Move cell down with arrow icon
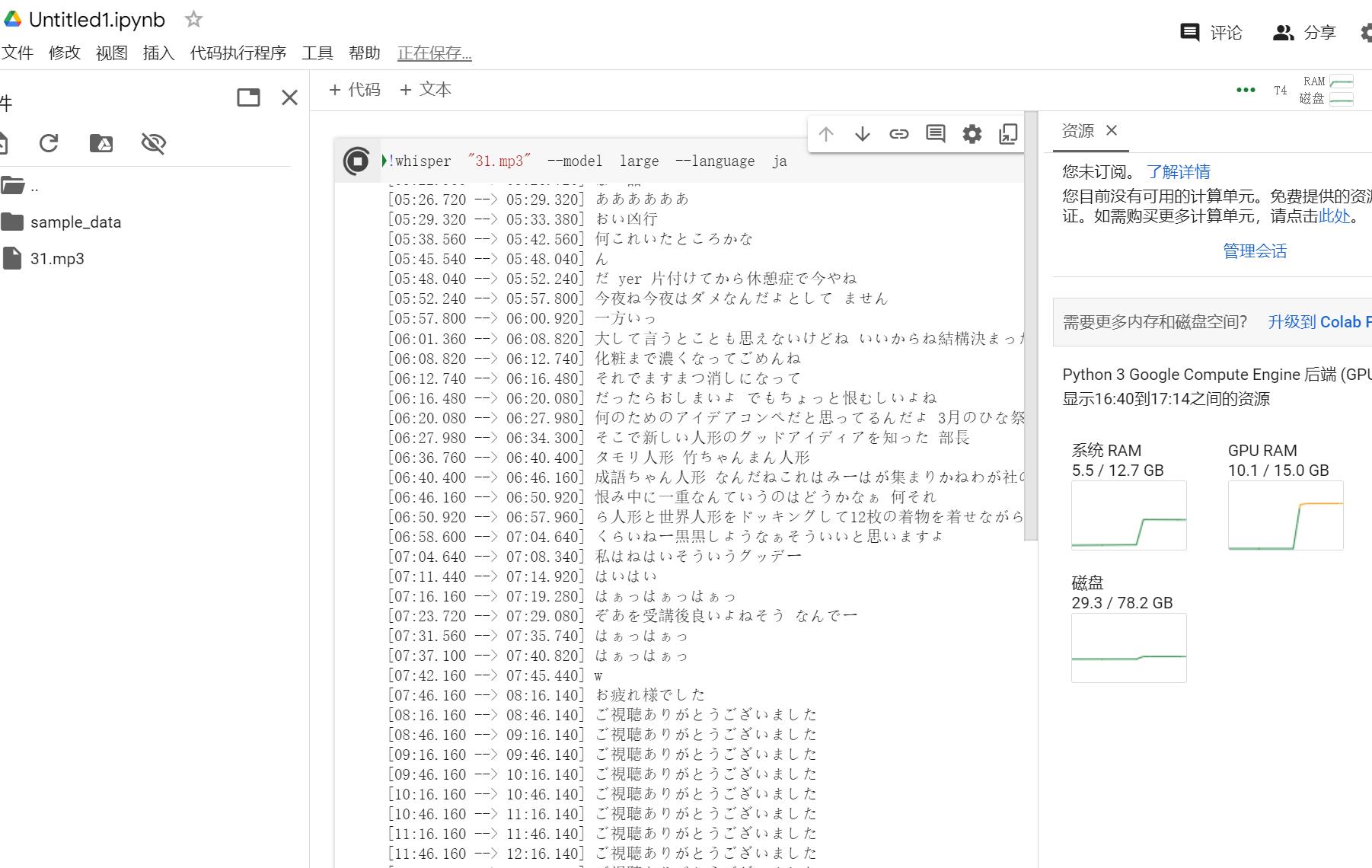Image resolution: width=1372 pixels, height=868 pixels. (863, 135)
